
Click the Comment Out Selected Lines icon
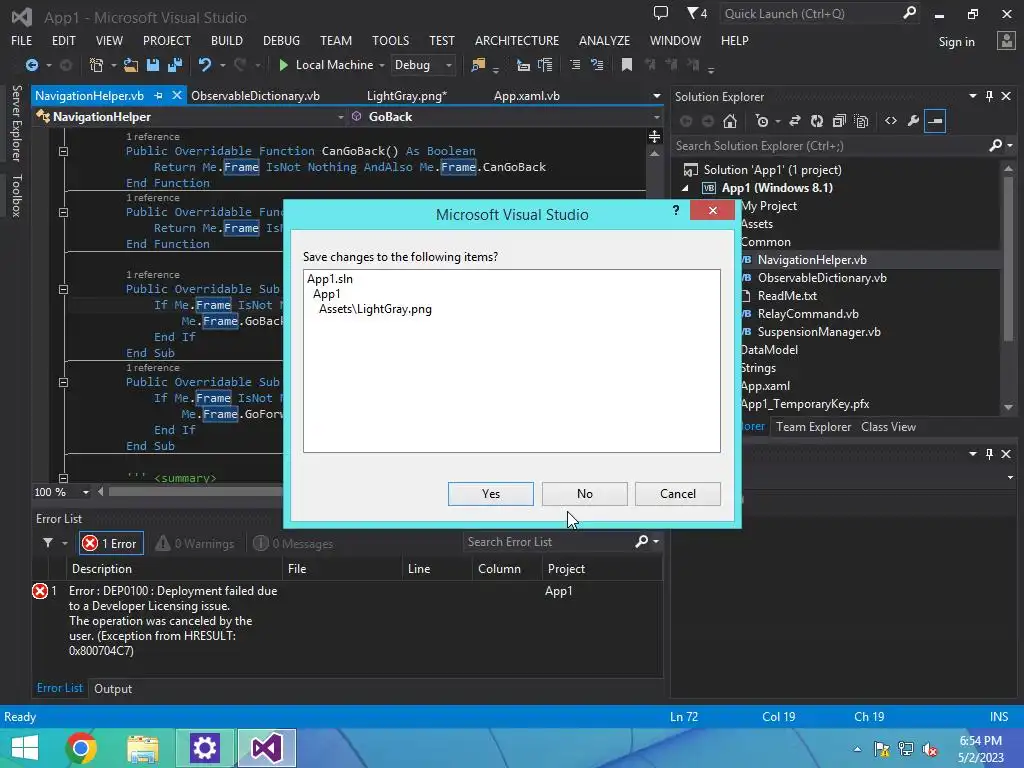(575, 65)
